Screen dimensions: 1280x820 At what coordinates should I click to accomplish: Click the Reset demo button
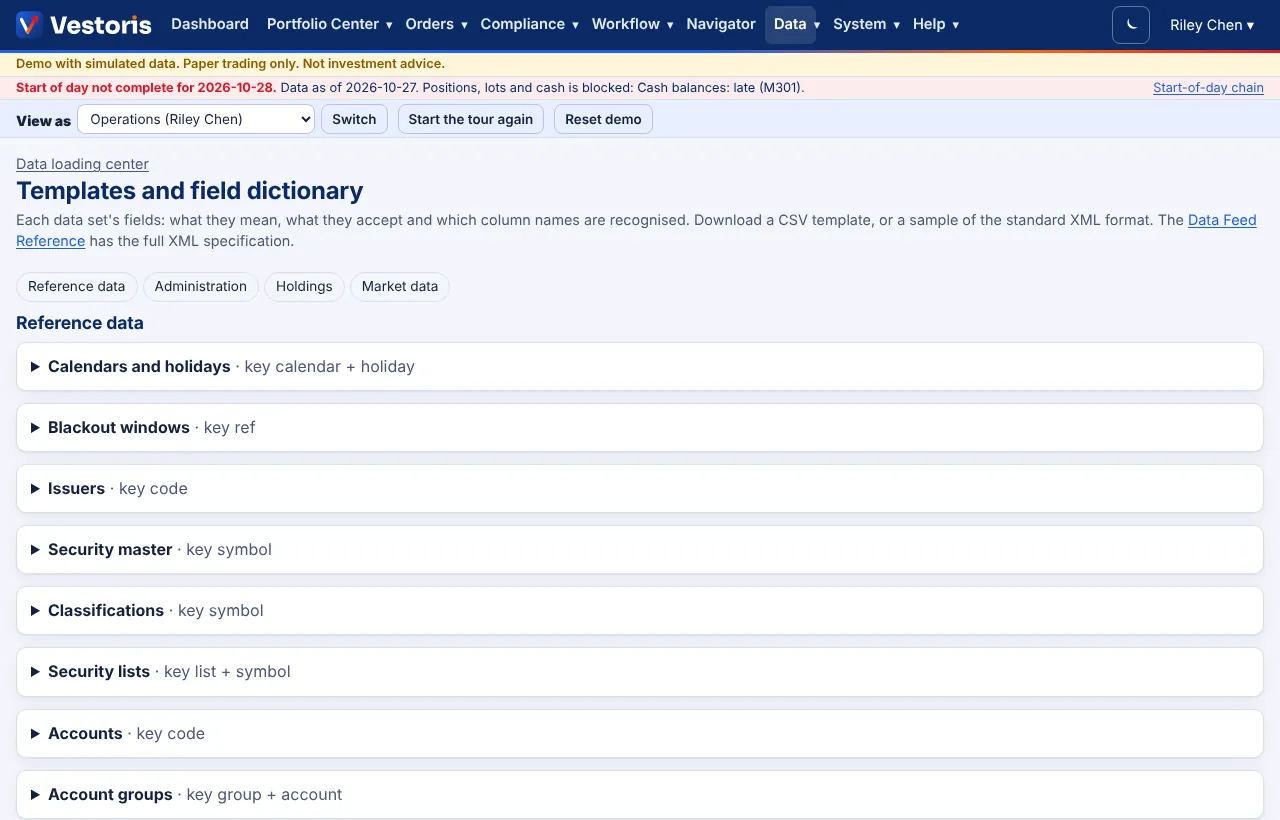click(603, 119)
